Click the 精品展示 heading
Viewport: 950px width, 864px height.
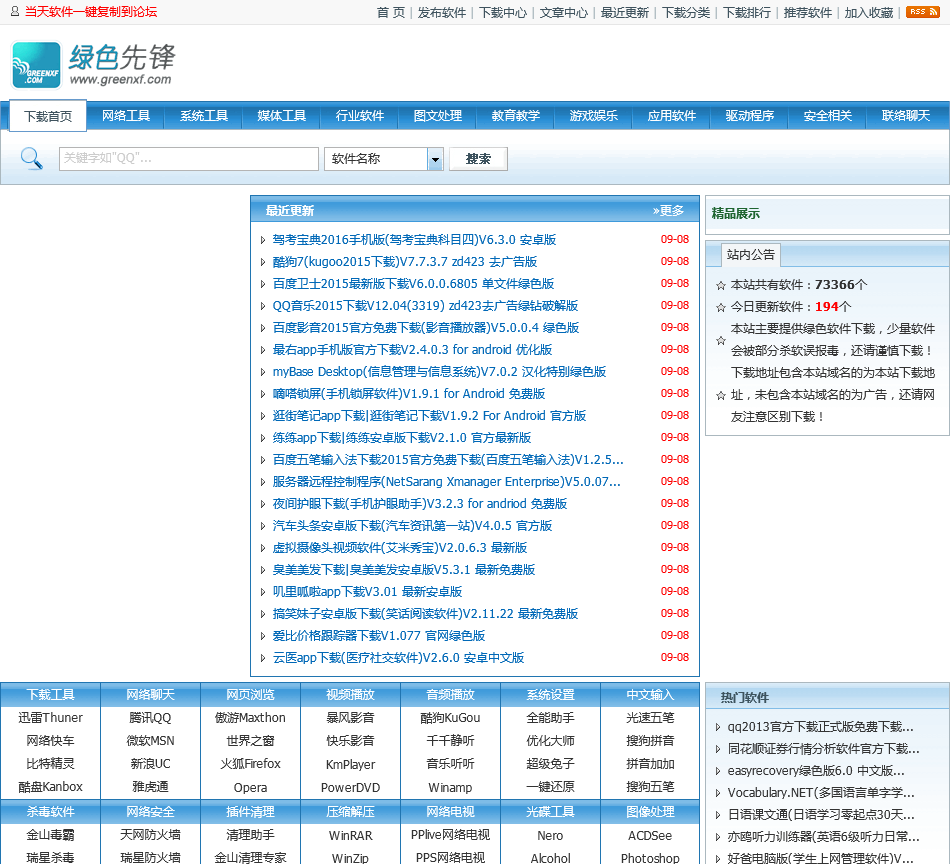click(736, 213)
